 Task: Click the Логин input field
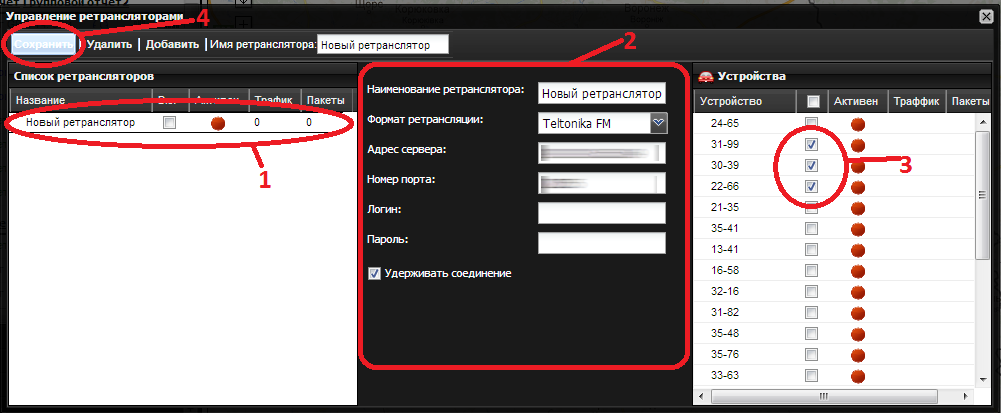tap(601, 213)
